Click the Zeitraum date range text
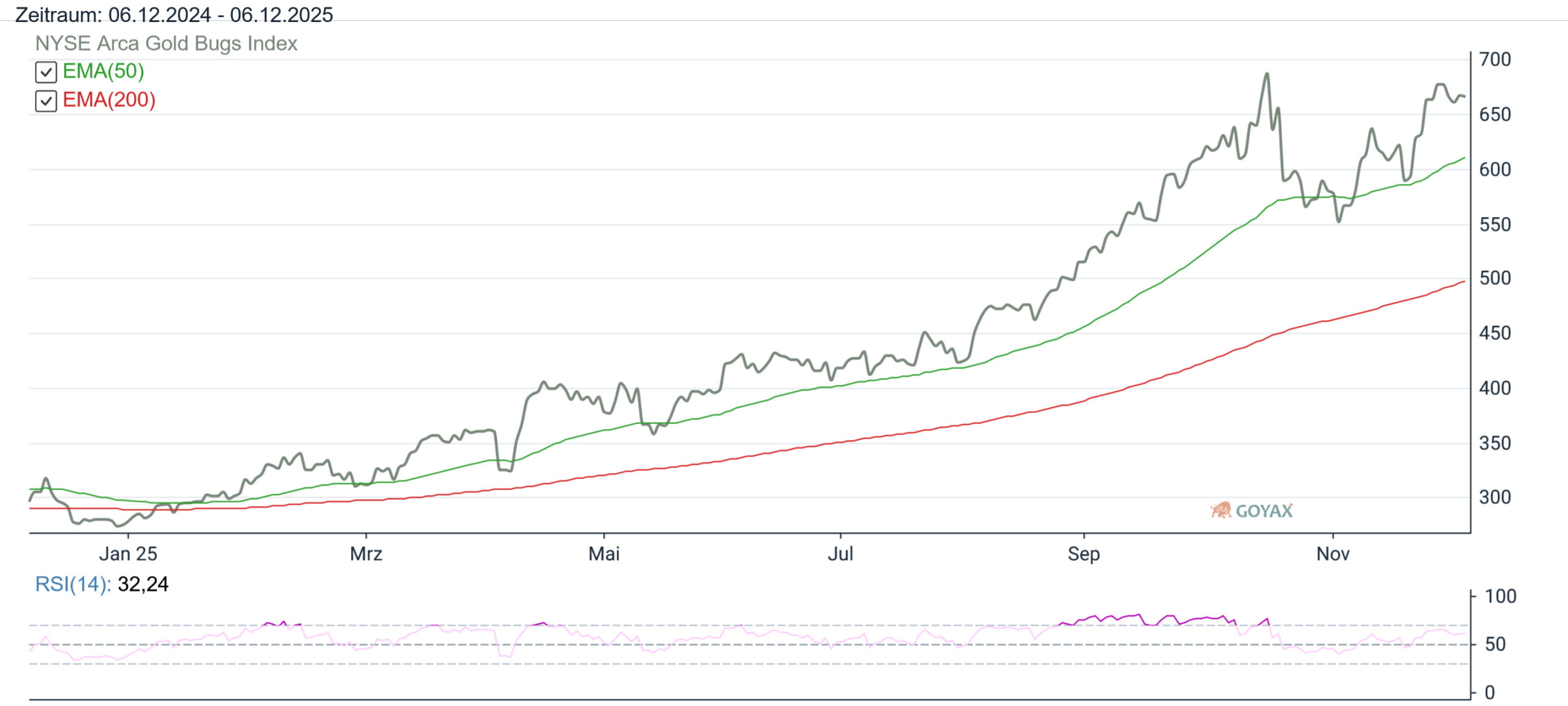The image size is (1568, 706). pyautogui.click(x=174, y=15)
